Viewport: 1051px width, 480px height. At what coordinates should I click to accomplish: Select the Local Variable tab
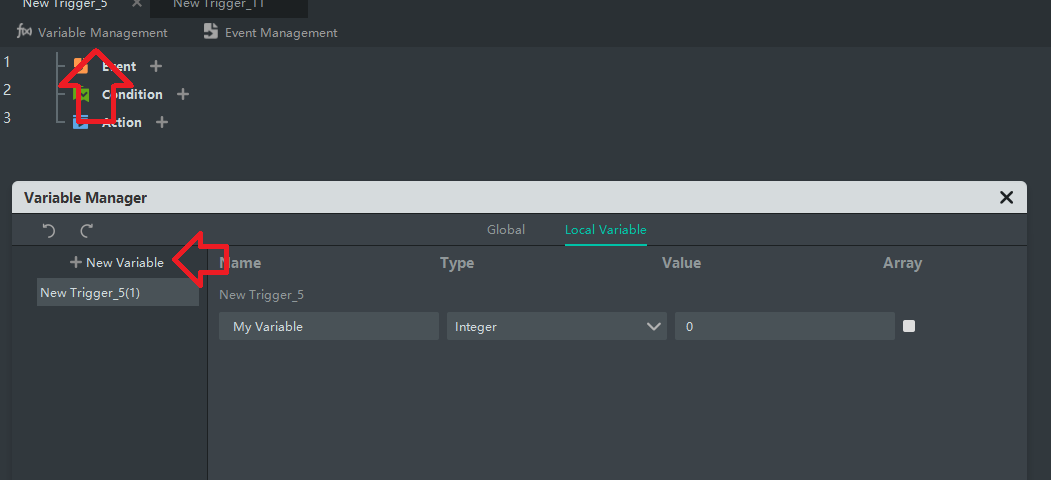tap(605, 230)
